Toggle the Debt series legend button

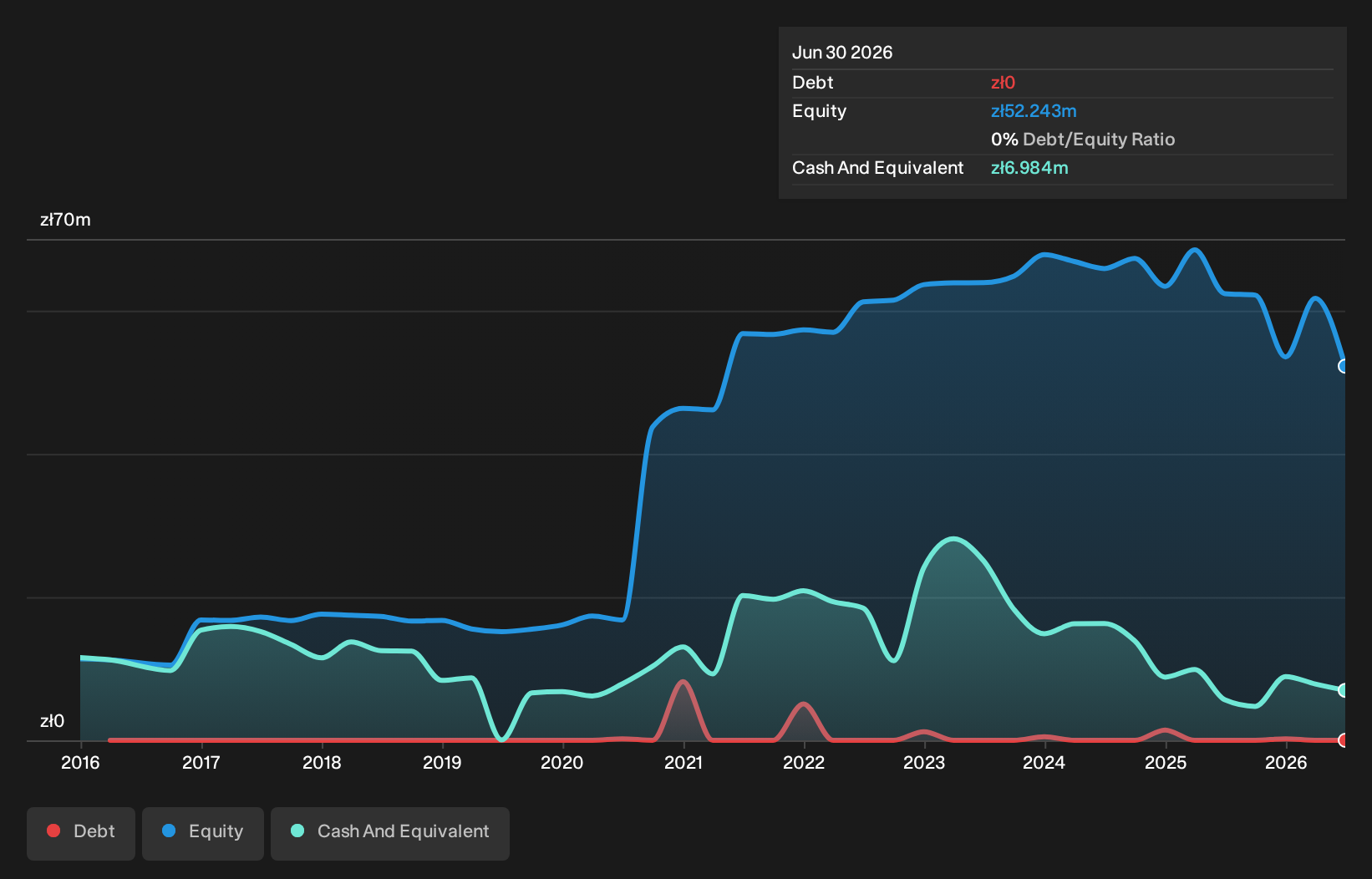(81, 832)
